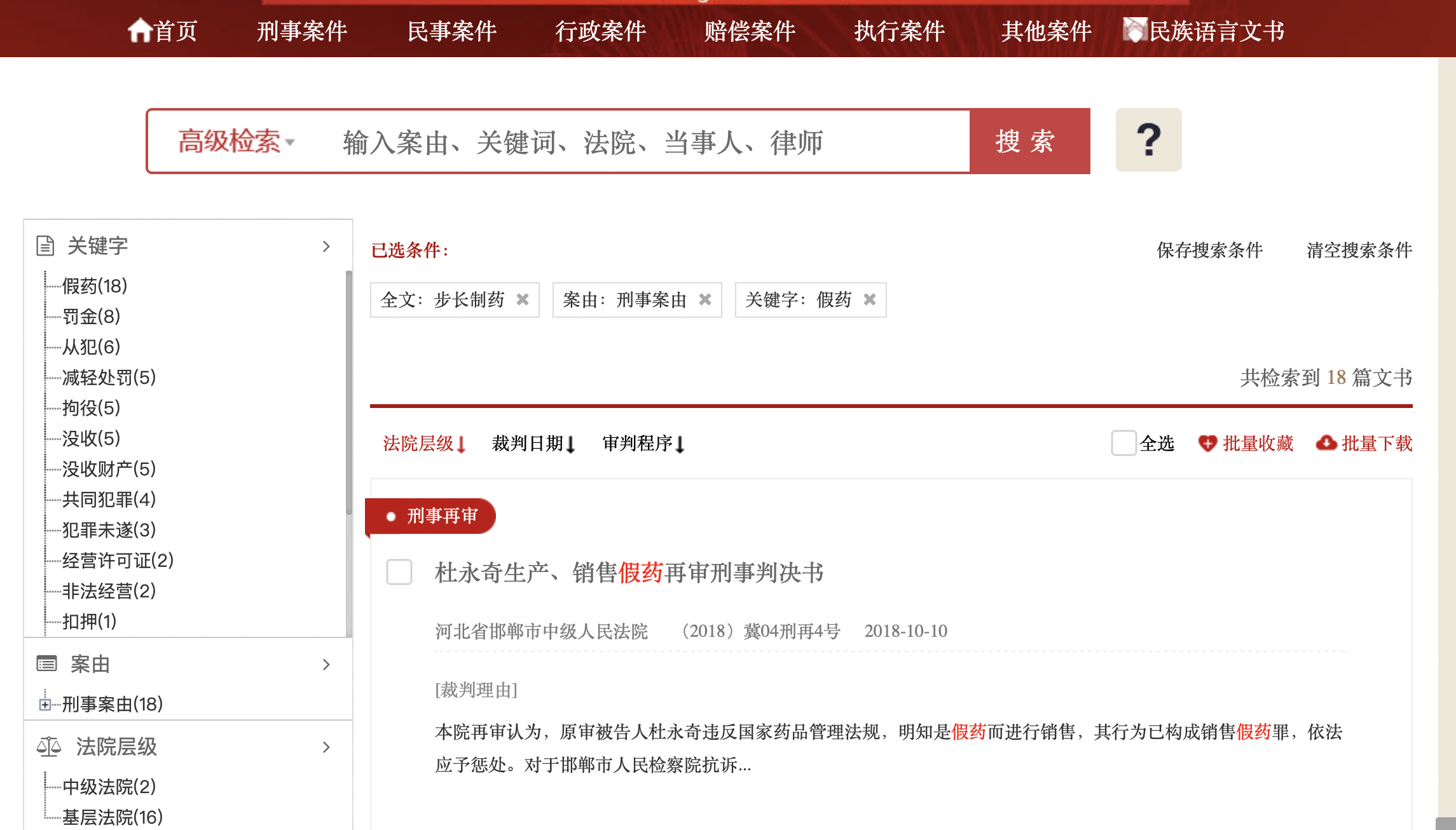The height and width of the screenshot is (830, 1456).
Task: Open the 高级检索 dropdown
Action: pyautogui.click(x=236, y=141)
